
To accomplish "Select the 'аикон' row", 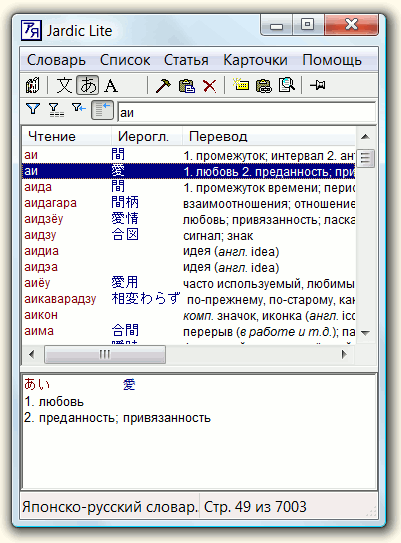I will pos(189,315).
